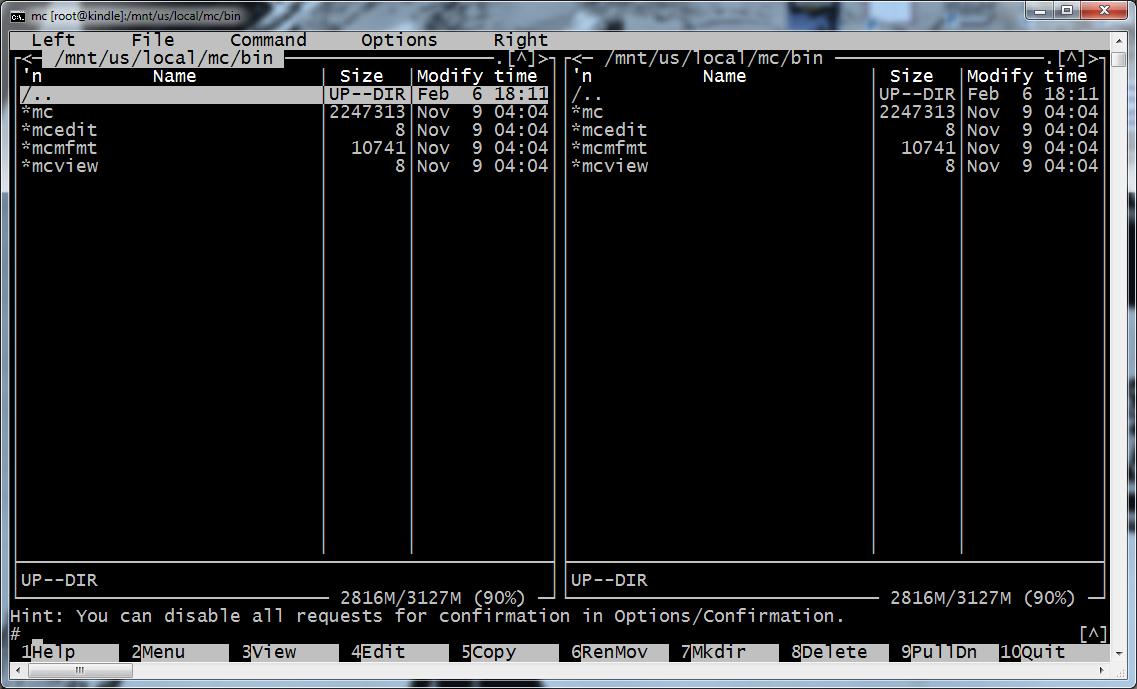
Task: Sort left panel by Size header
Action: [x=361, y=76]
